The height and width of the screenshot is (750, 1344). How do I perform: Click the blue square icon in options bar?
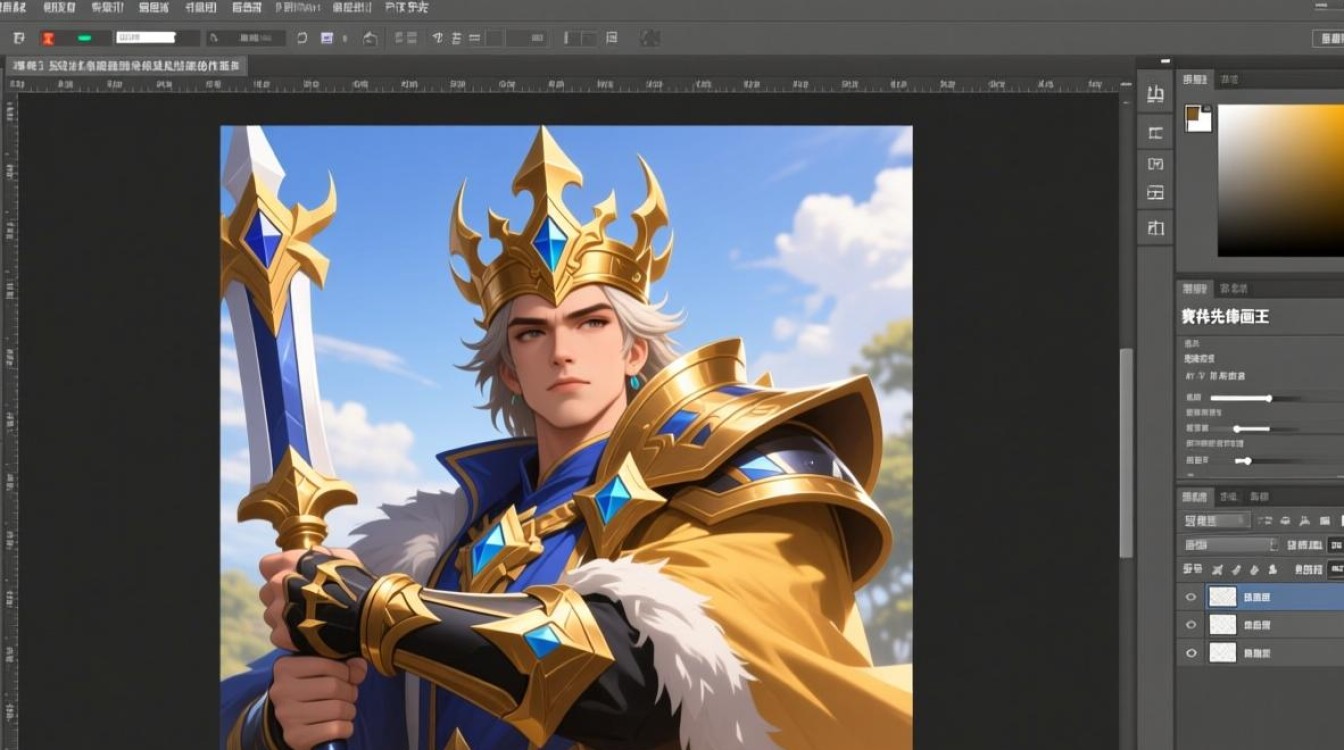326,38
